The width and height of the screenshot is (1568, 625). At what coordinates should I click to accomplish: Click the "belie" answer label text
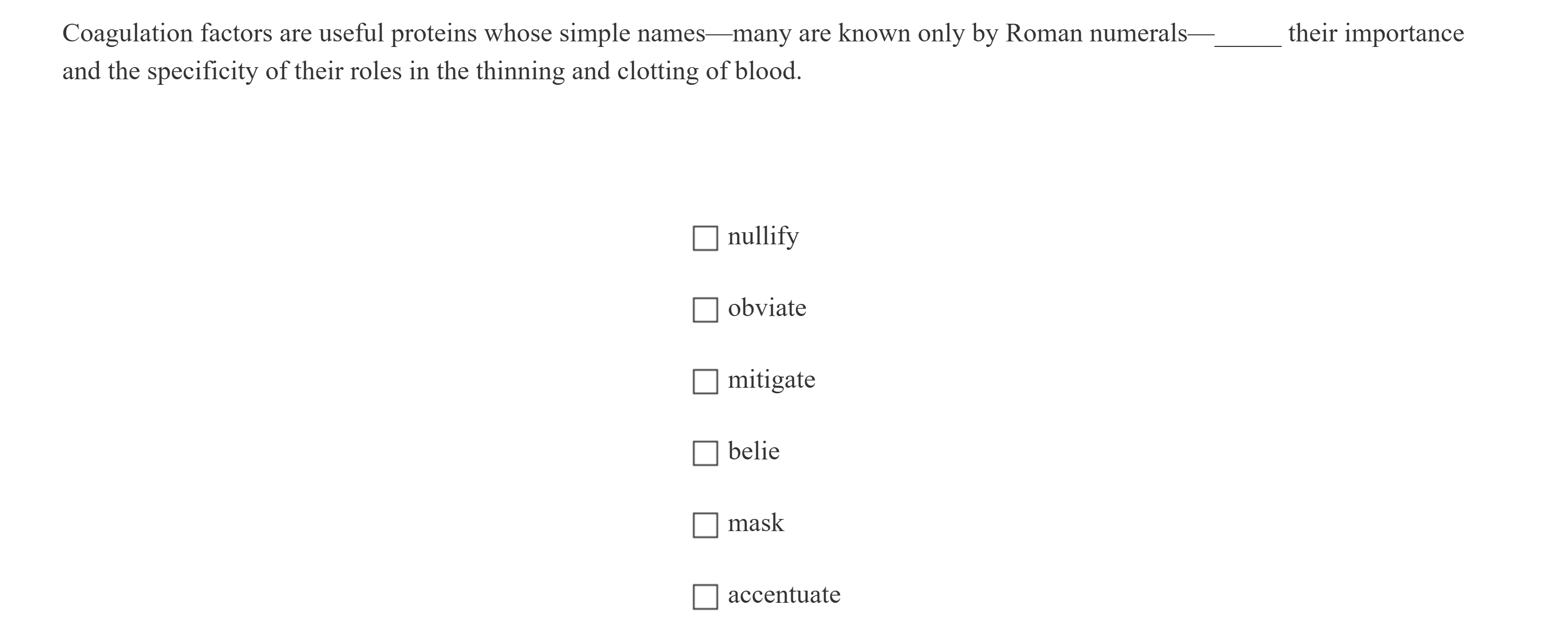753,451
